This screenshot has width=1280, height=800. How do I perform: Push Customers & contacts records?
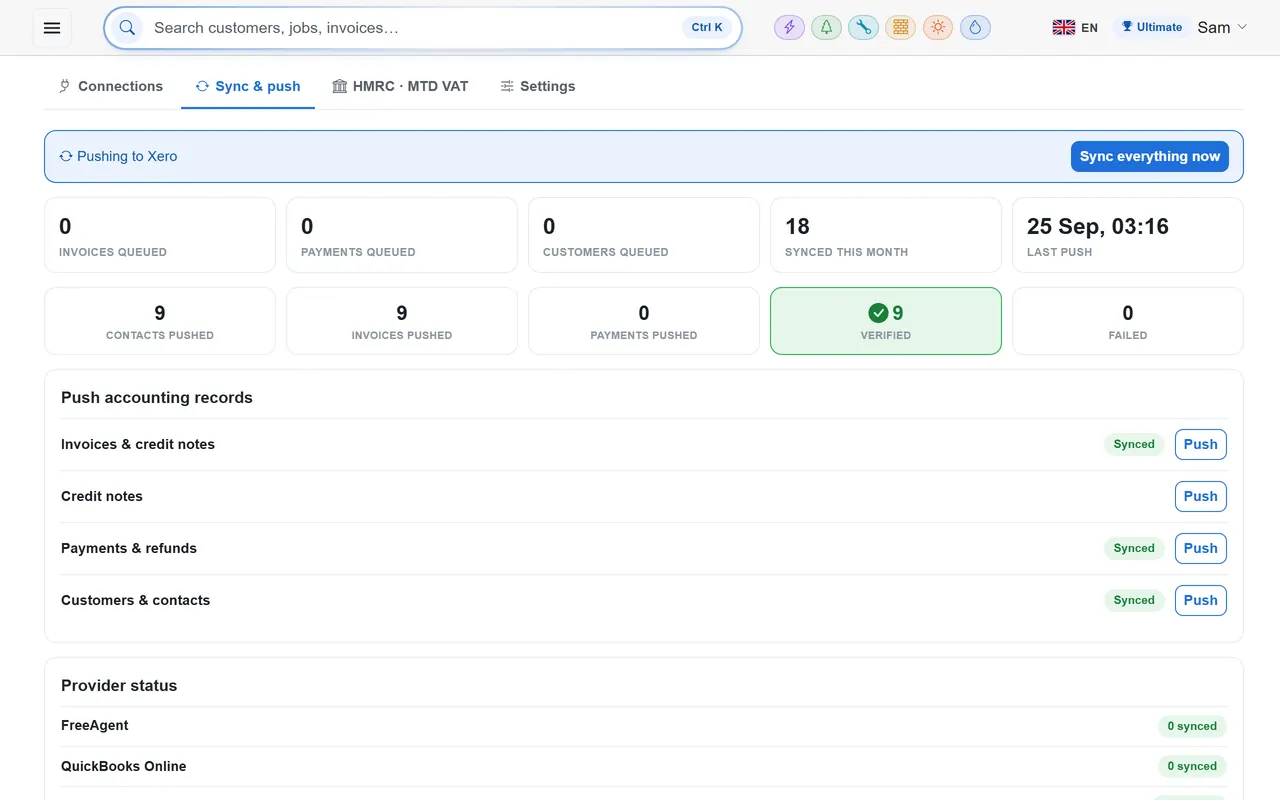pyautogui.click(x=1200, y=600)
